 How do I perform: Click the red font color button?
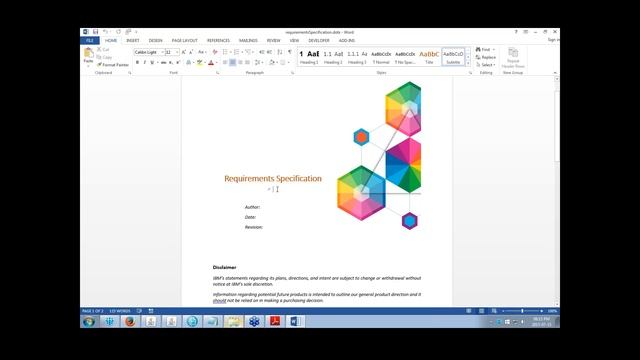point(211,62)
